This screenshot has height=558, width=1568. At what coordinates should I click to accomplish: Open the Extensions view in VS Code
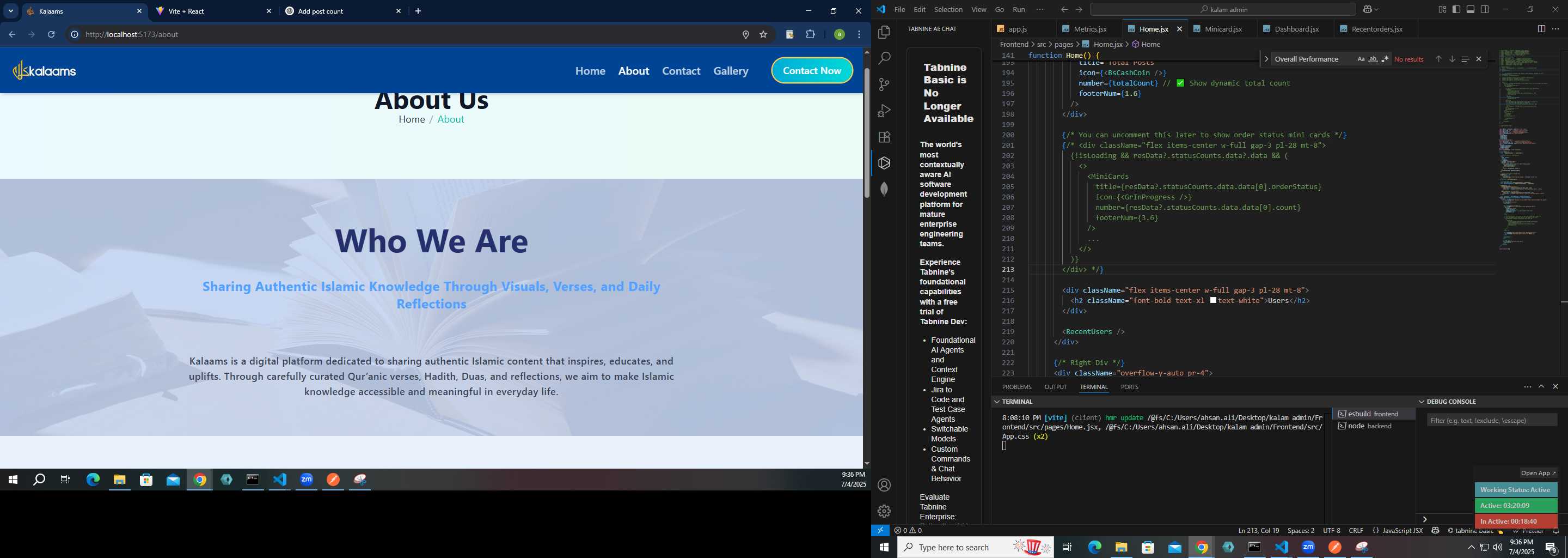click(884, 137)
